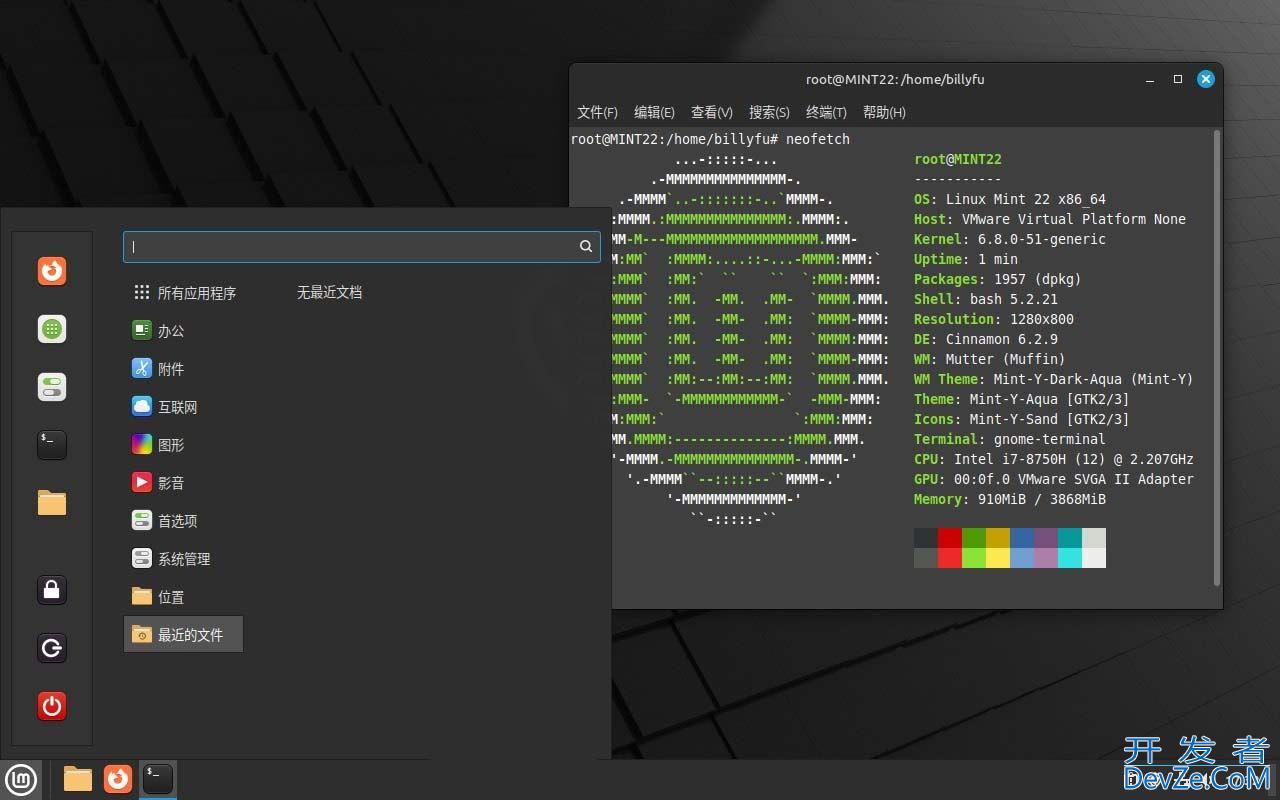Image resolution: width=1280 pixels, height=800 pixels.
Task: Select the 办公 office category
Action: click(x=184, y=331)
